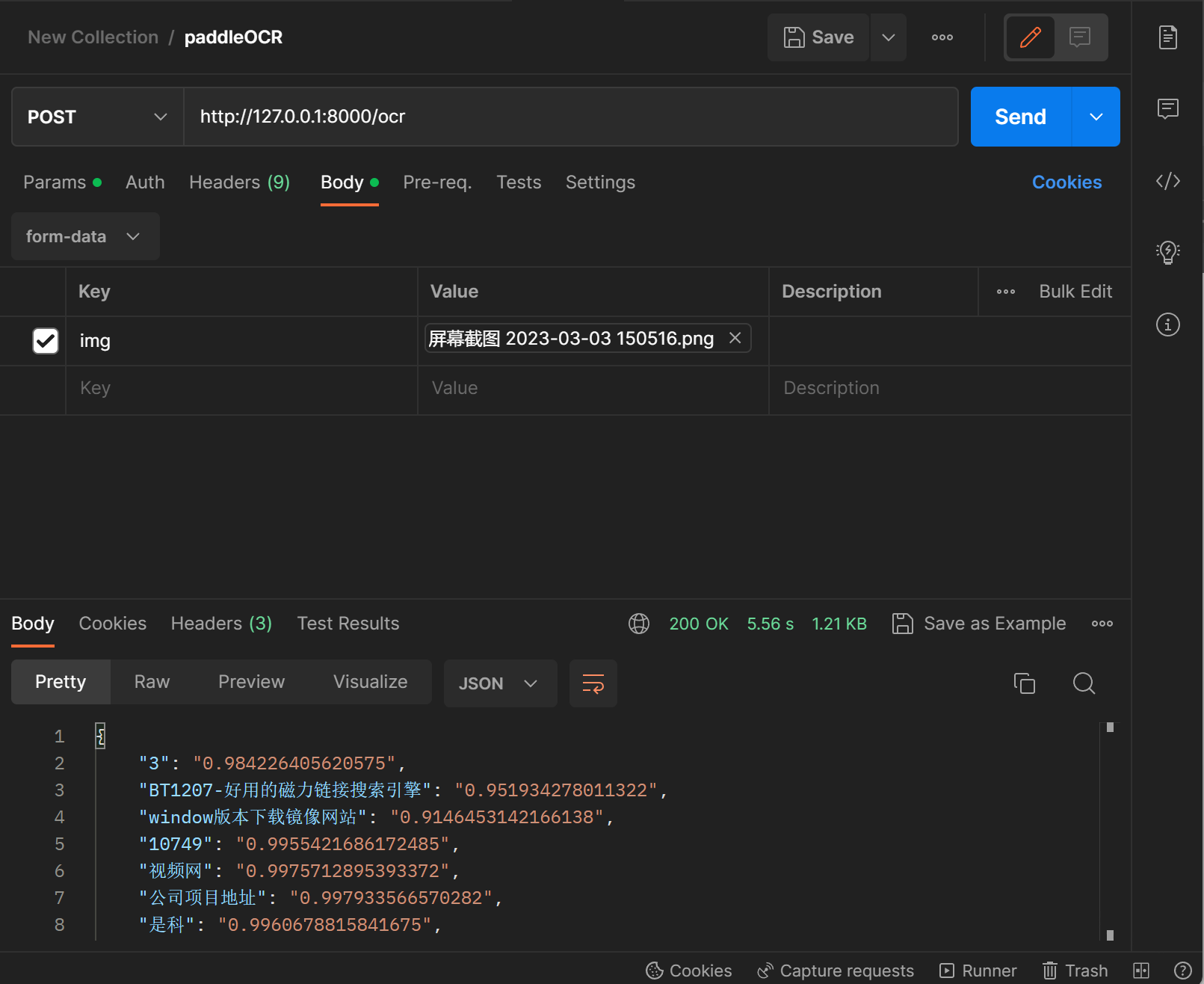1204x984 pixels.
Task: Copy the response body using copy icon
Action: click(x=1024, y=683)
